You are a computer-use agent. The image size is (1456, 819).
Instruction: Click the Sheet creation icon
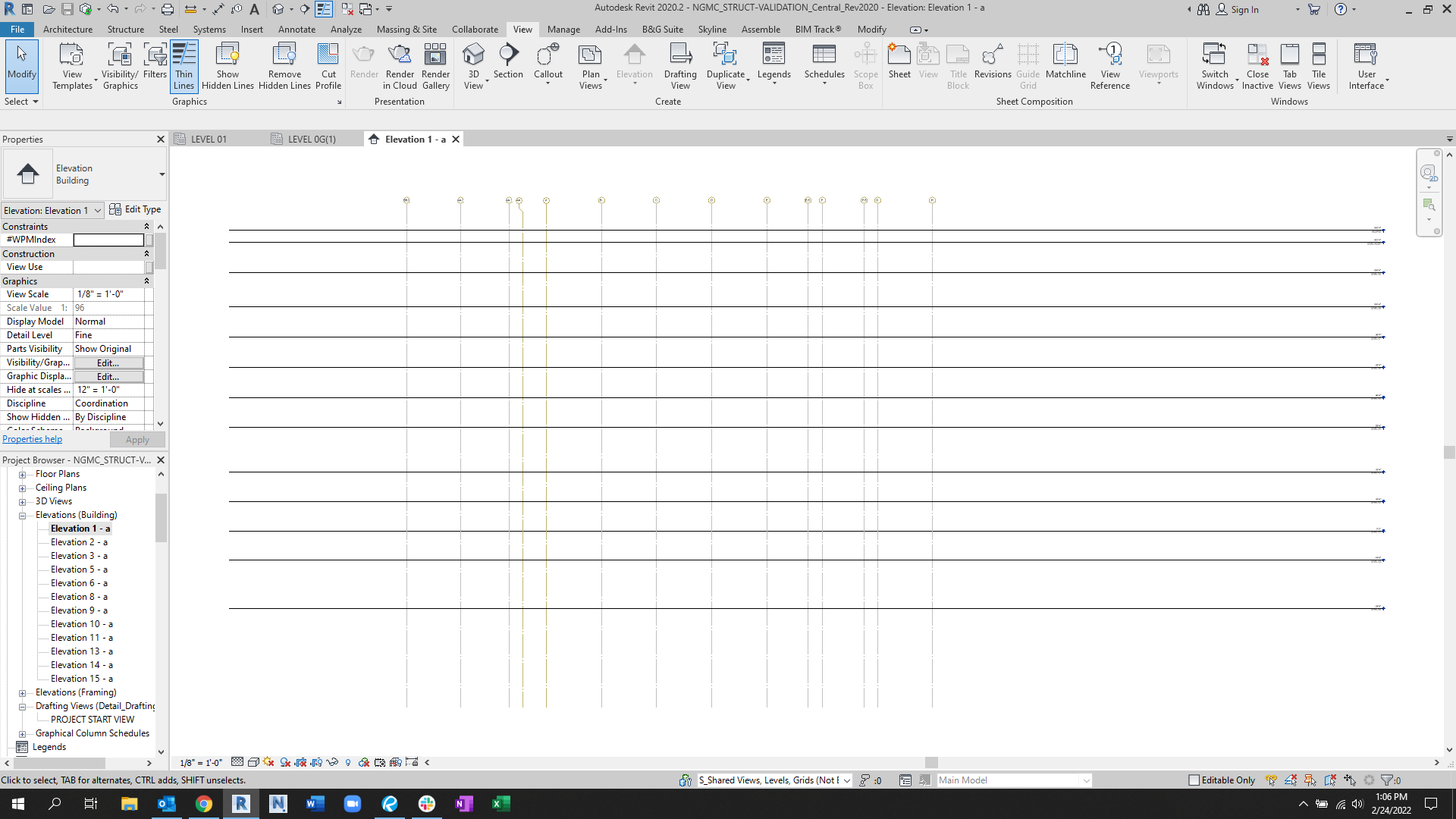click(x=899, y=55)
